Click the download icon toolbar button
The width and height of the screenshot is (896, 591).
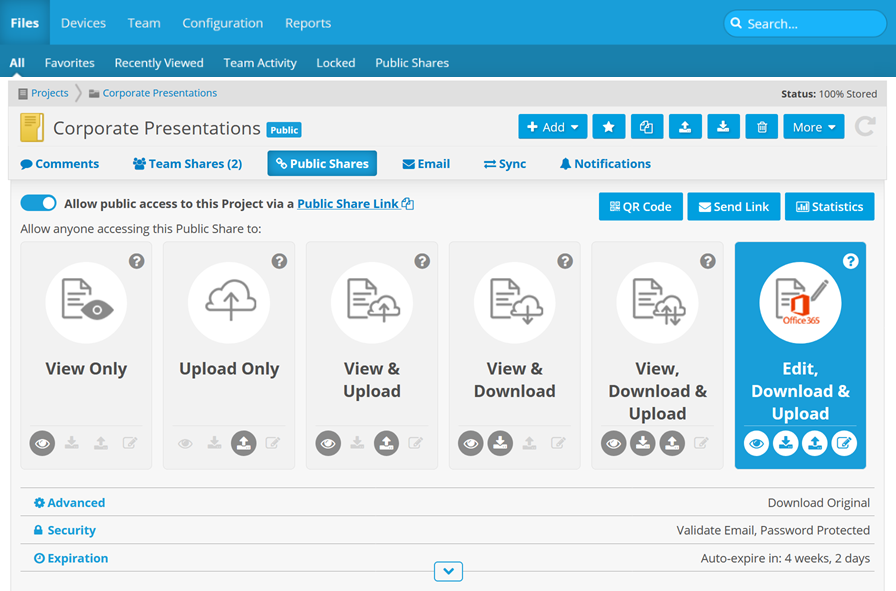click(x=723, y=127)
